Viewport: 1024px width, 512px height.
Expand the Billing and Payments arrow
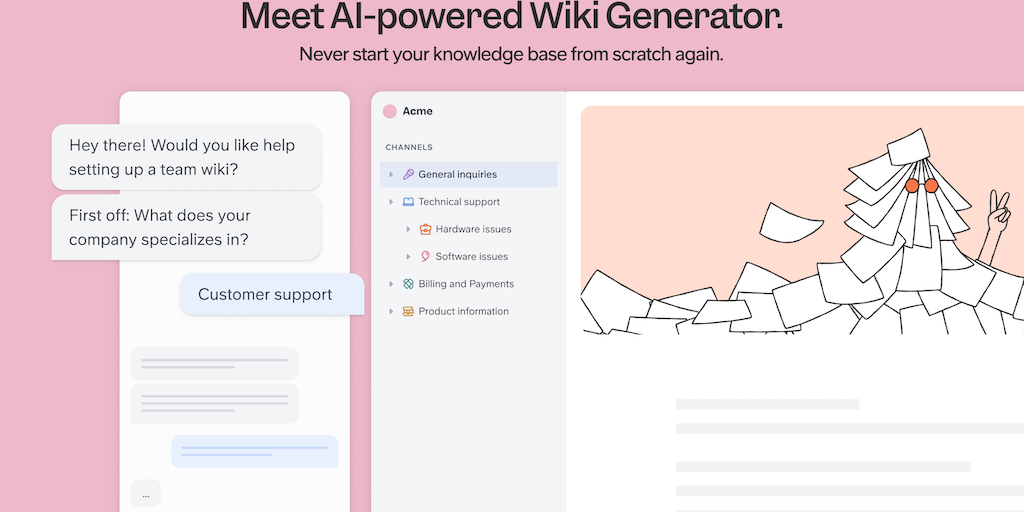pos(391,284)
